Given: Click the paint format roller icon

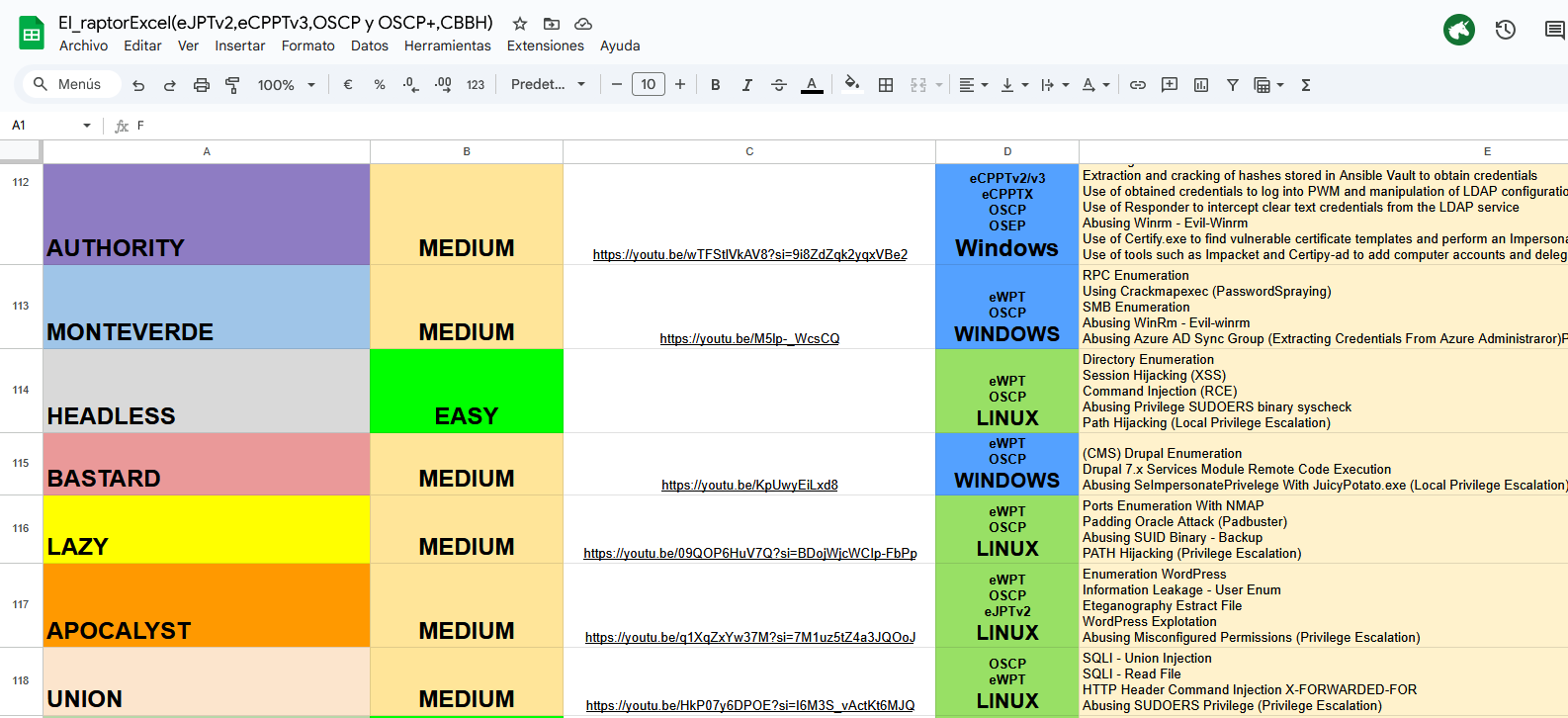Looking at the screenshot, I should pyautogui.click(x=232, y=85).
